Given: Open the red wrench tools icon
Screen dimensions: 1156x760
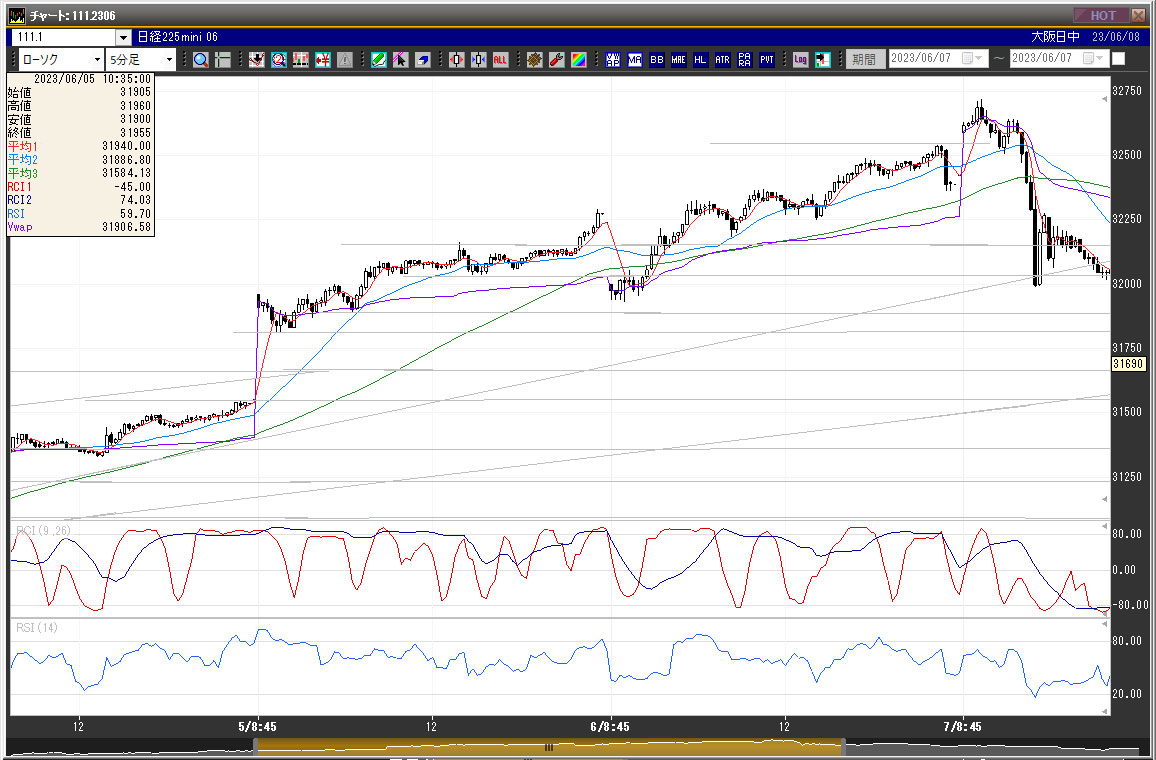Looking at the screenshot, I should (557, 60).
